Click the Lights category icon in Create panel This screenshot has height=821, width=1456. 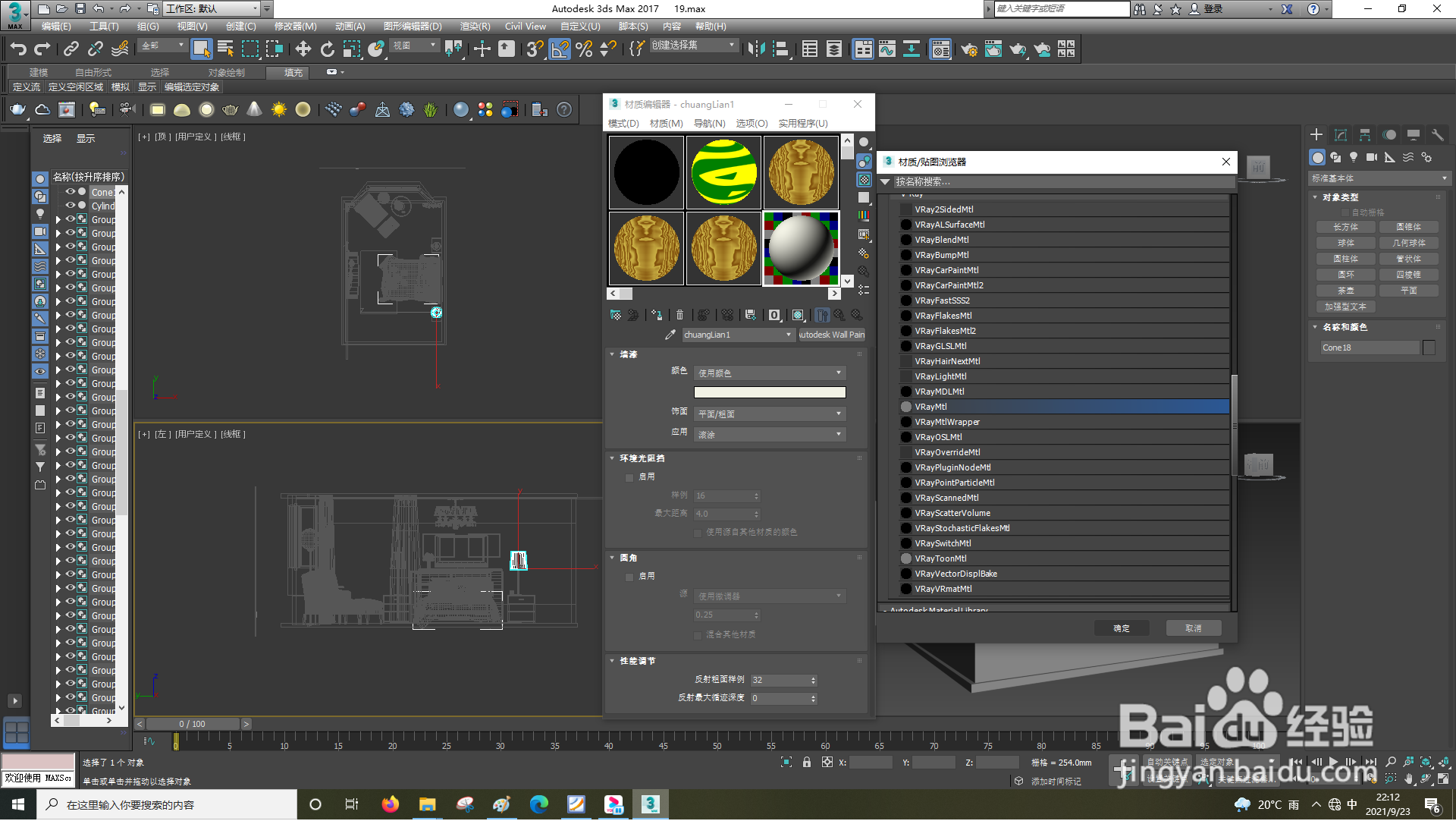(x=1354, y=158)
